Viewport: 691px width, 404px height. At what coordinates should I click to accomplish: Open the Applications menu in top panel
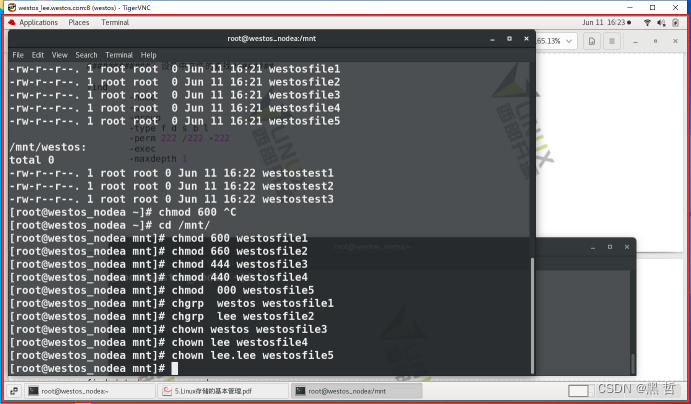coord(38,22)
